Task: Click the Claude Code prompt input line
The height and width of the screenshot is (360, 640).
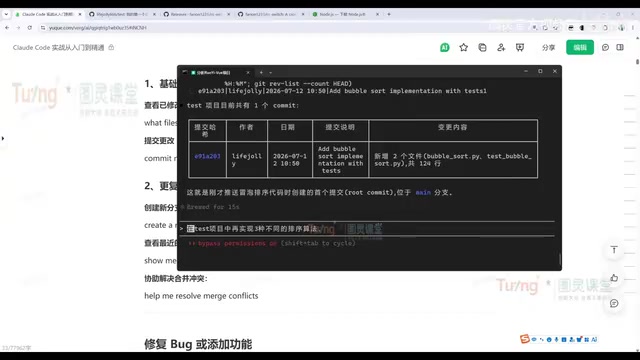Action: [367, 229]
